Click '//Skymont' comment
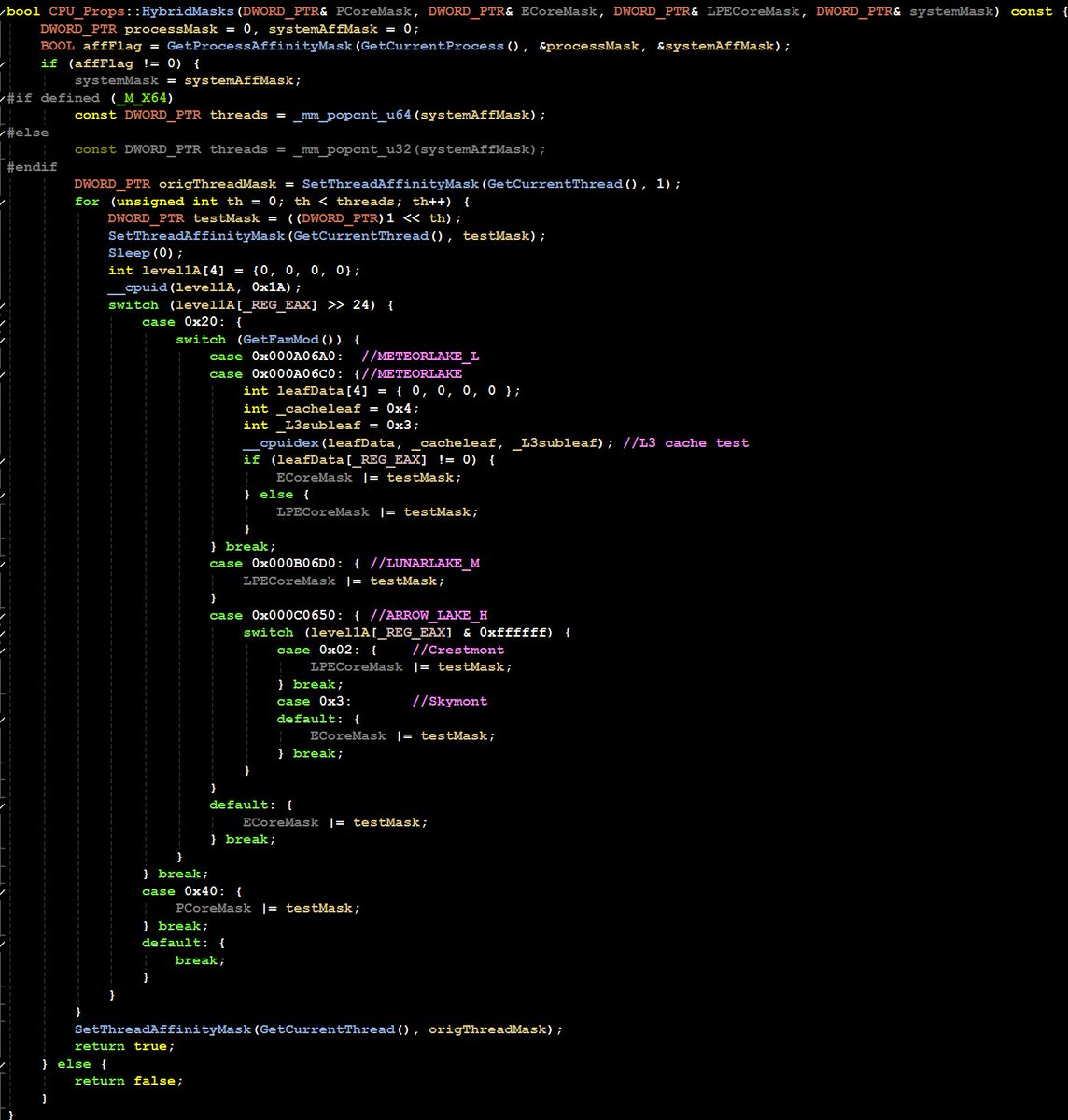Screen dimensions: 1068x1120 450,702
